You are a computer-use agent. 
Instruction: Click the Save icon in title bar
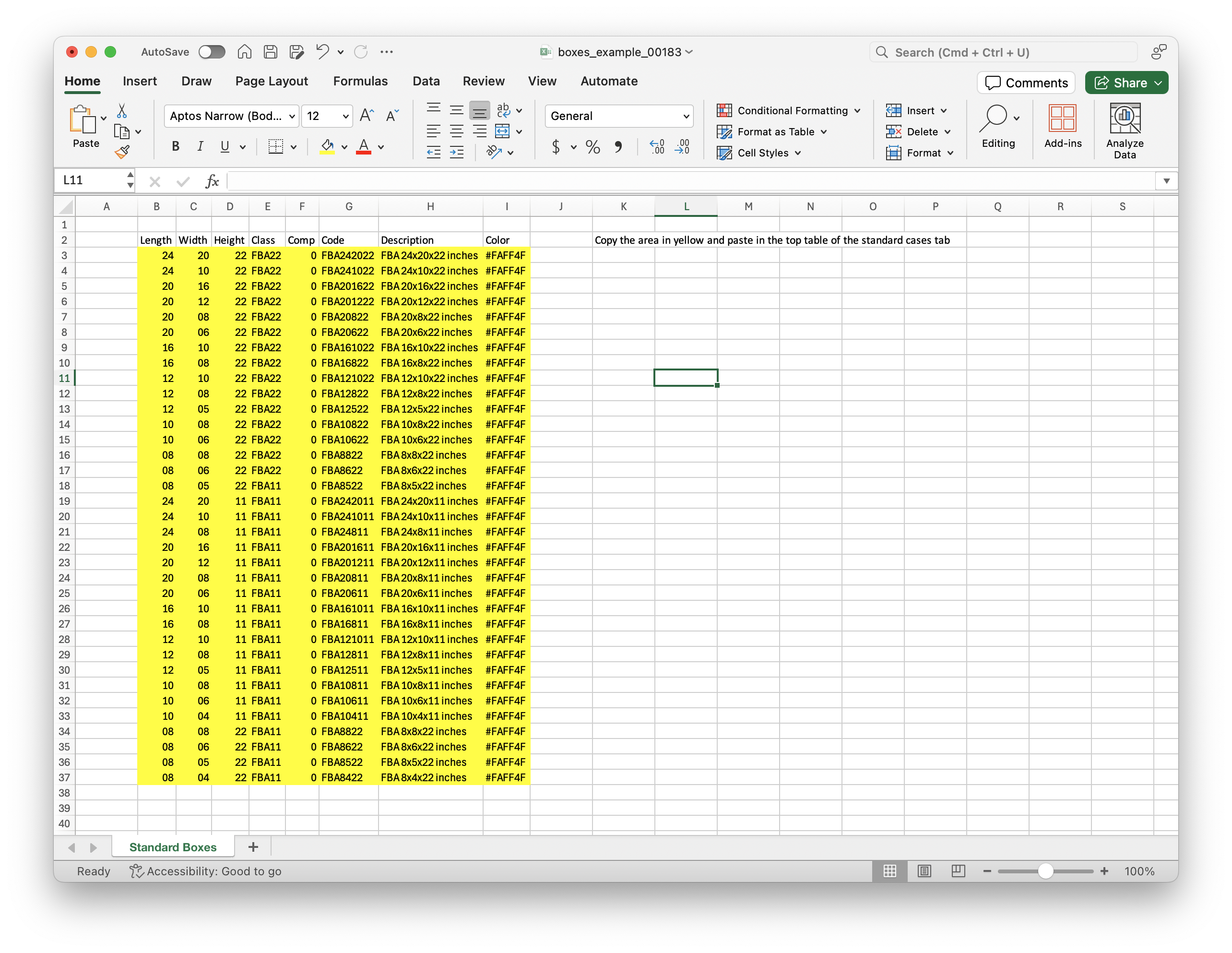click(x=270, y=52)
